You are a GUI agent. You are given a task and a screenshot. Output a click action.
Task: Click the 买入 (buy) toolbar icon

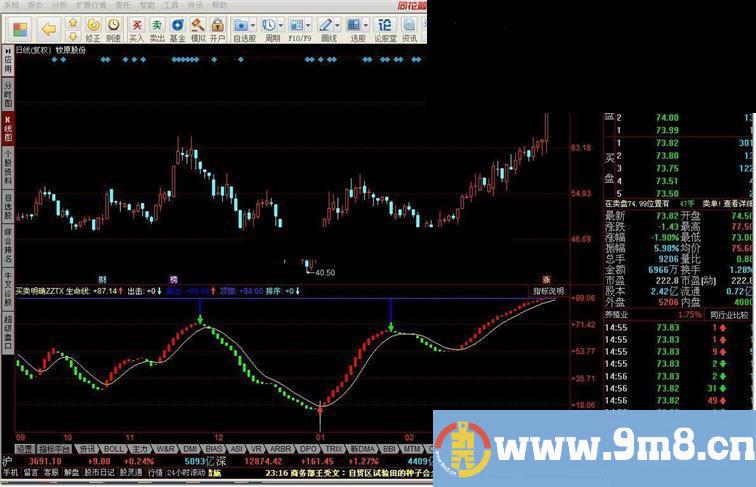136,27
